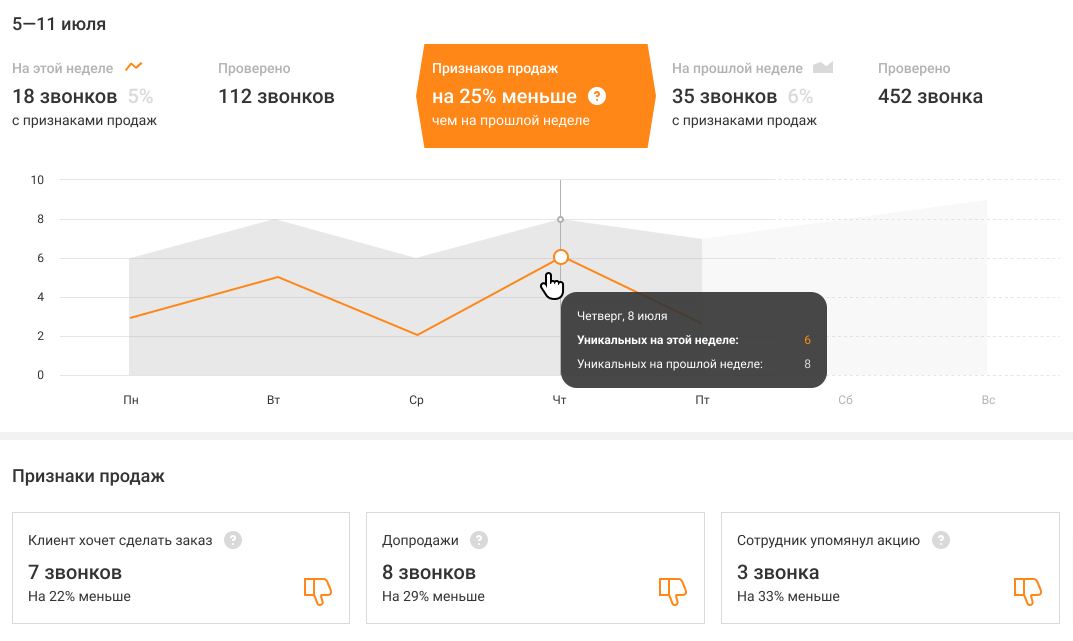This screenshot has height=641, width=1073.
Task: Click the small gray last-week marker above Thursday
Action: [x=560, y=219]
